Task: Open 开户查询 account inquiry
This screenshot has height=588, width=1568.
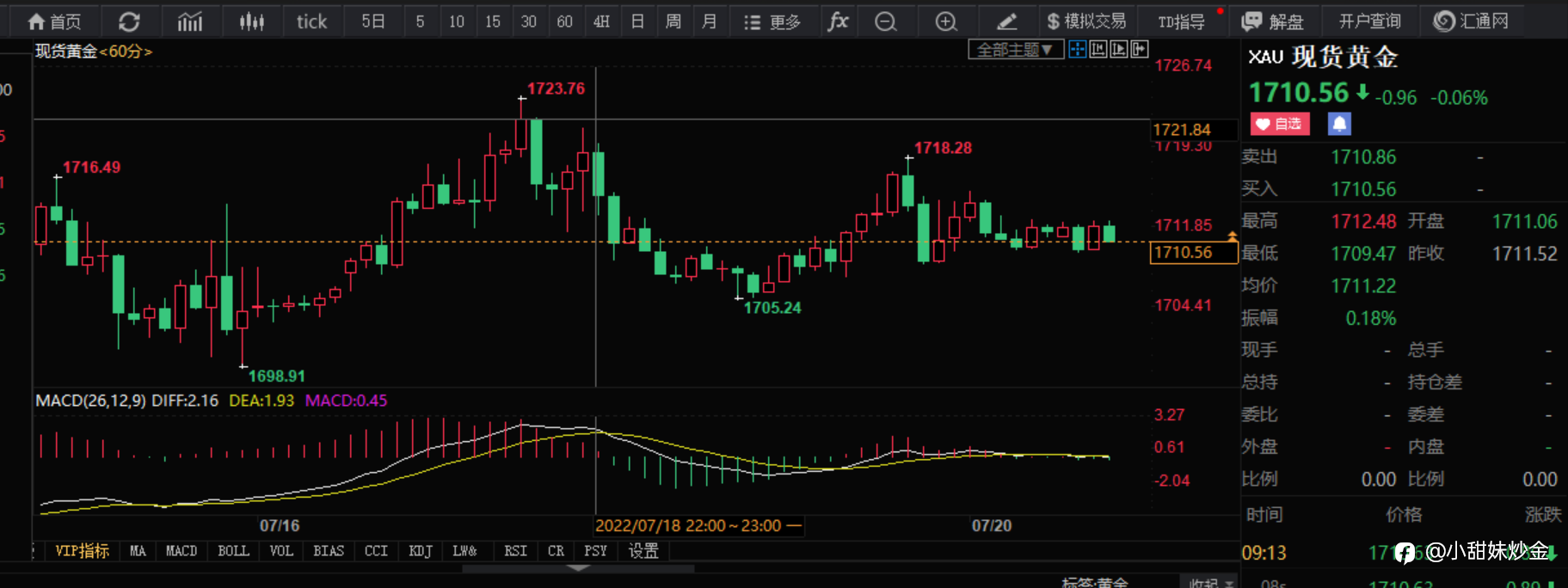Action: click(x=1369, y=21)
